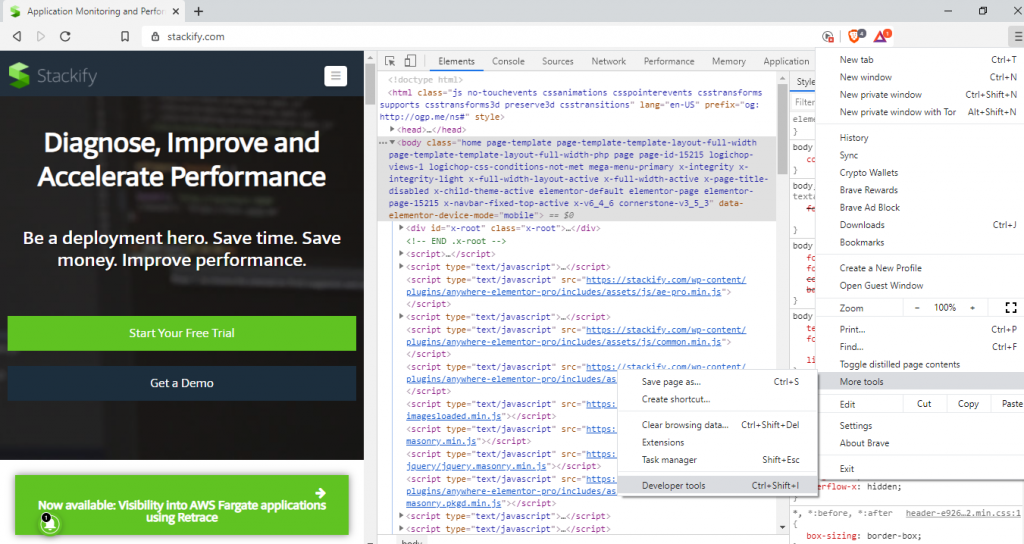This screenshot has width=1024, height=544.
Task: Open a new tab with plus button
Action: pyautogui.click(x=199, y=11)
